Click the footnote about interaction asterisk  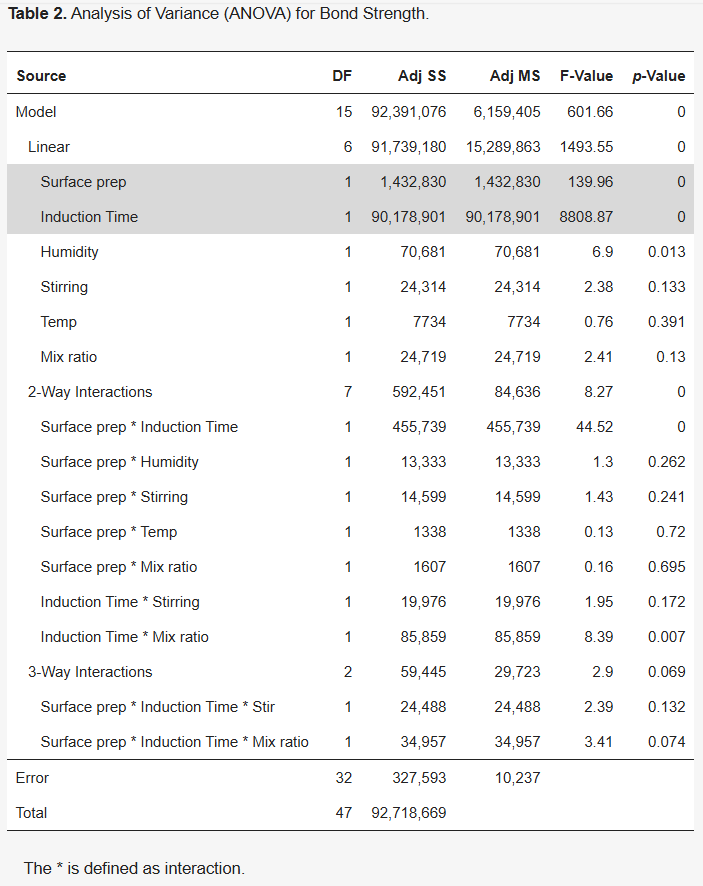point(134,868)
